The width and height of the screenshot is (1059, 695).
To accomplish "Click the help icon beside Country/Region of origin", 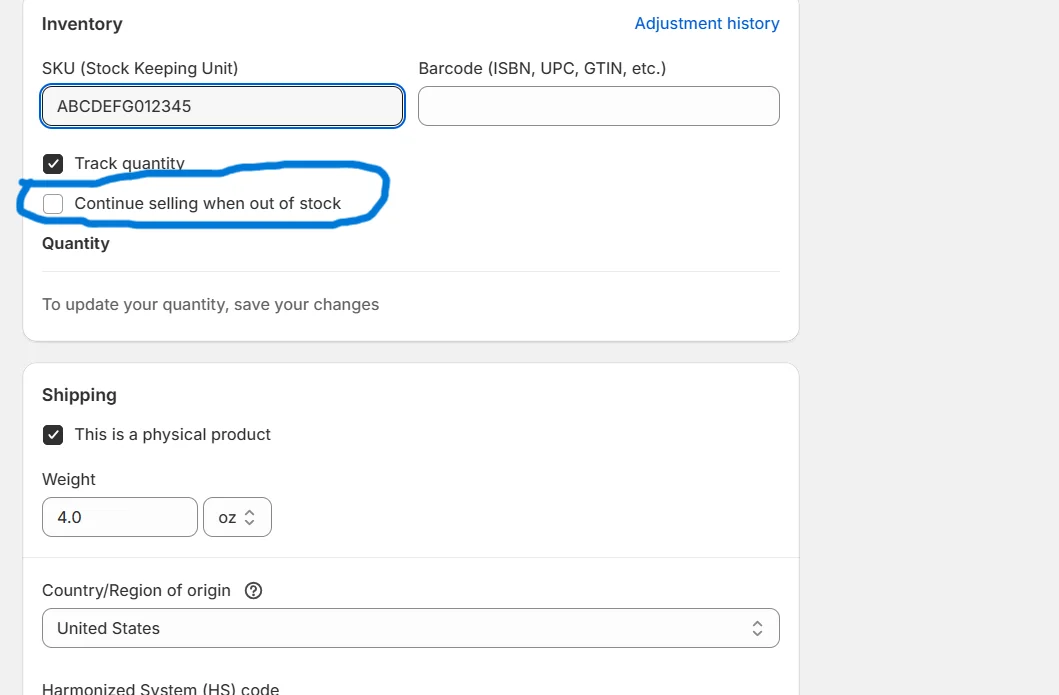I will click(x=253, y=590).
